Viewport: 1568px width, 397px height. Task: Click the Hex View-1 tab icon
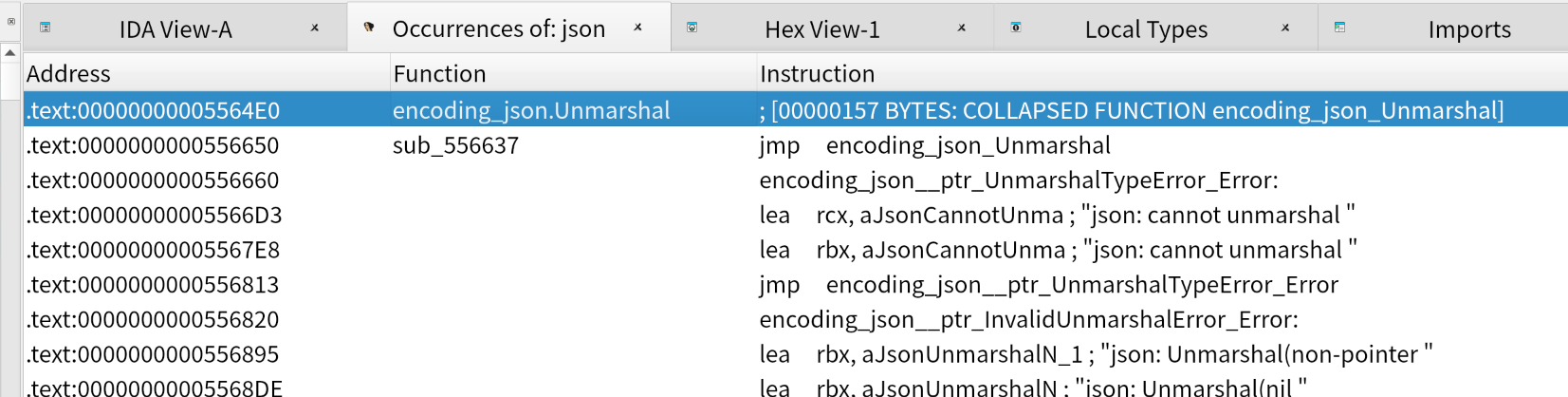(x=692, y=28)
